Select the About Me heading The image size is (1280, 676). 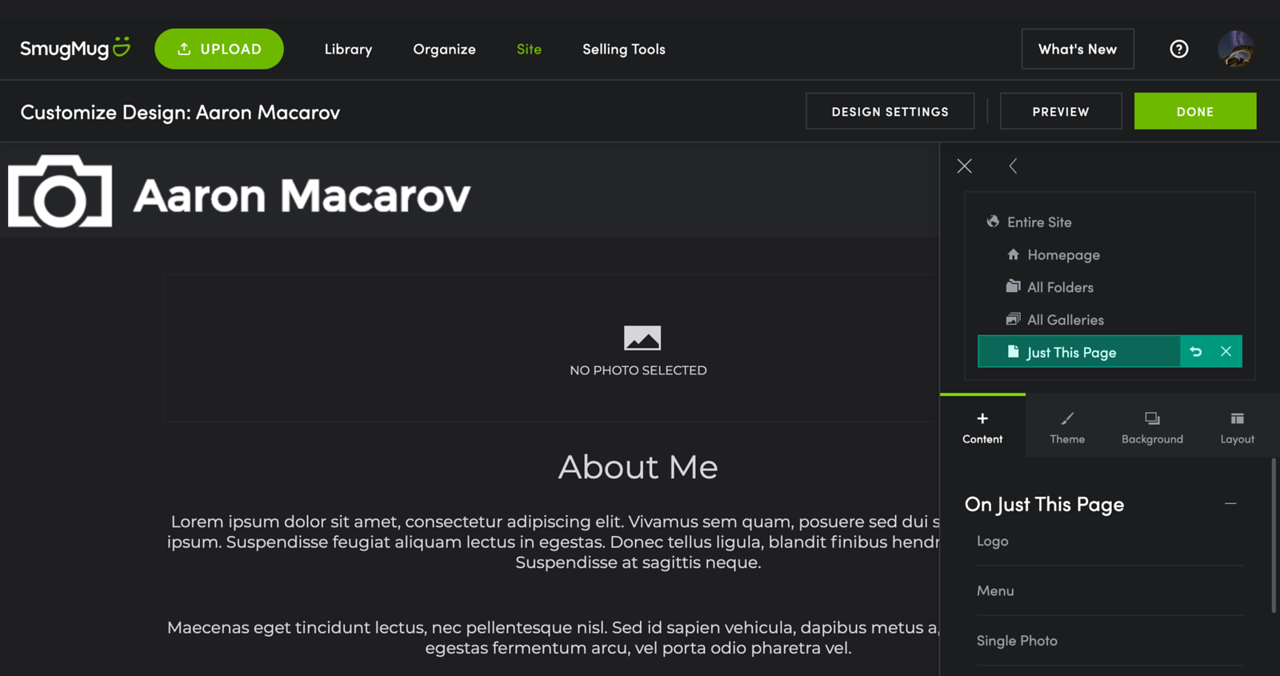point(638,467)
